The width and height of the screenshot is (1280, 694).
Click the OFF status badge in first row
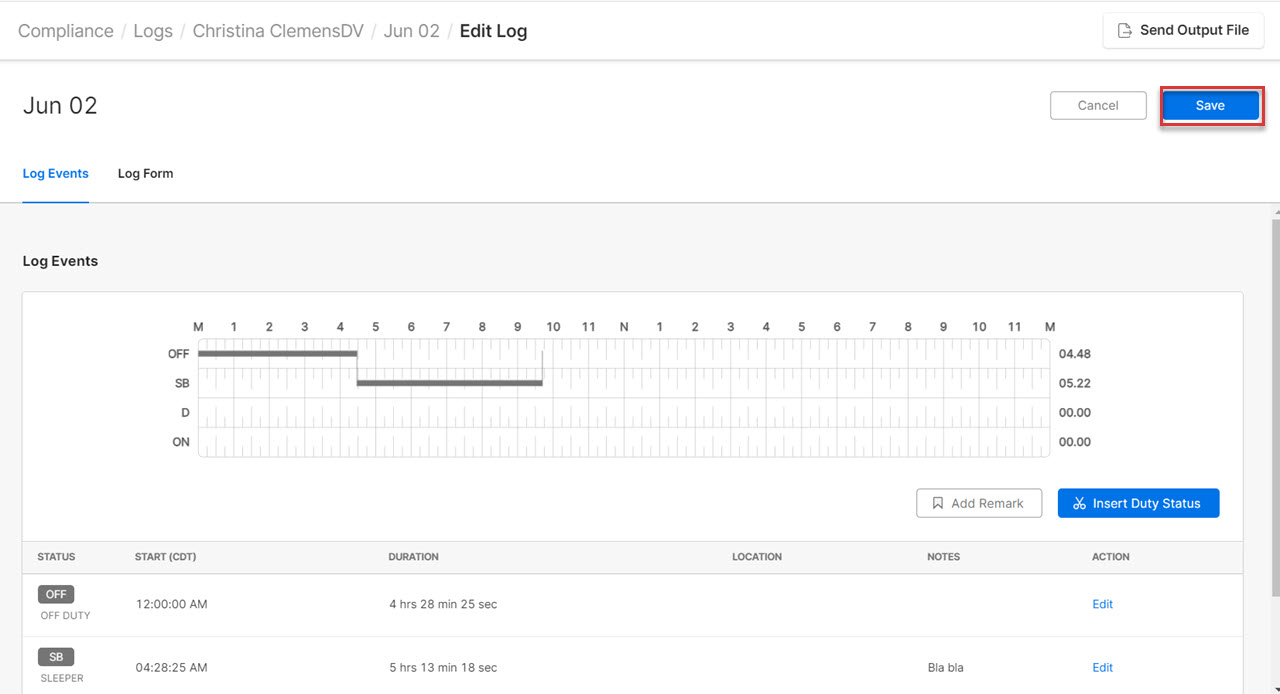pos(56,594)
